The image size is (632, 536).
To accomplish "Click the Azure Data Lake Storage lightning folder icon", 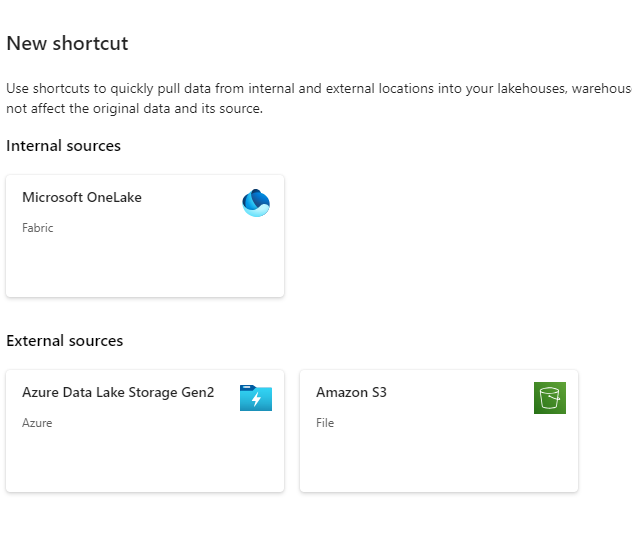I will point(255,398).
